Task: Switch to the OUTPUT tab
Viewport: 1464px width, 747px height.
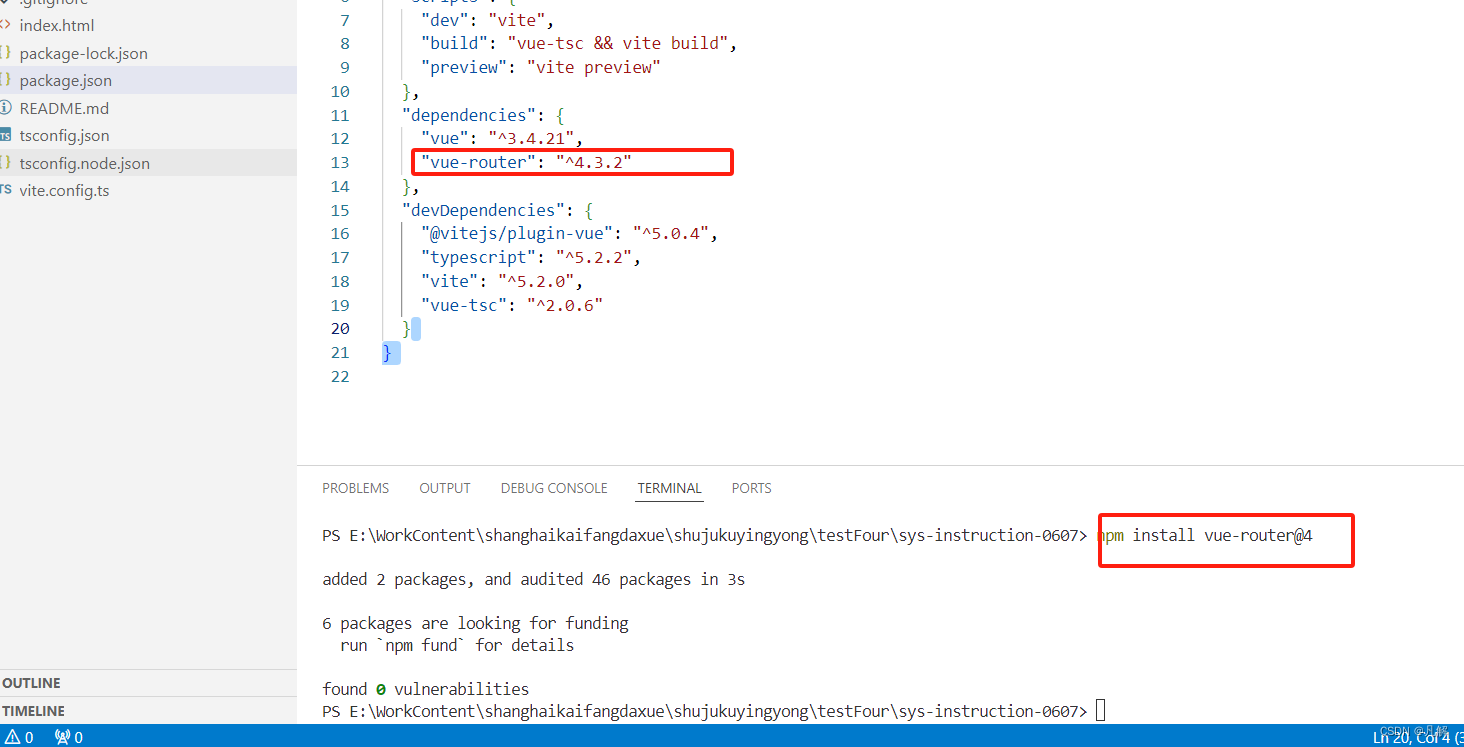Action: point(445,488)
